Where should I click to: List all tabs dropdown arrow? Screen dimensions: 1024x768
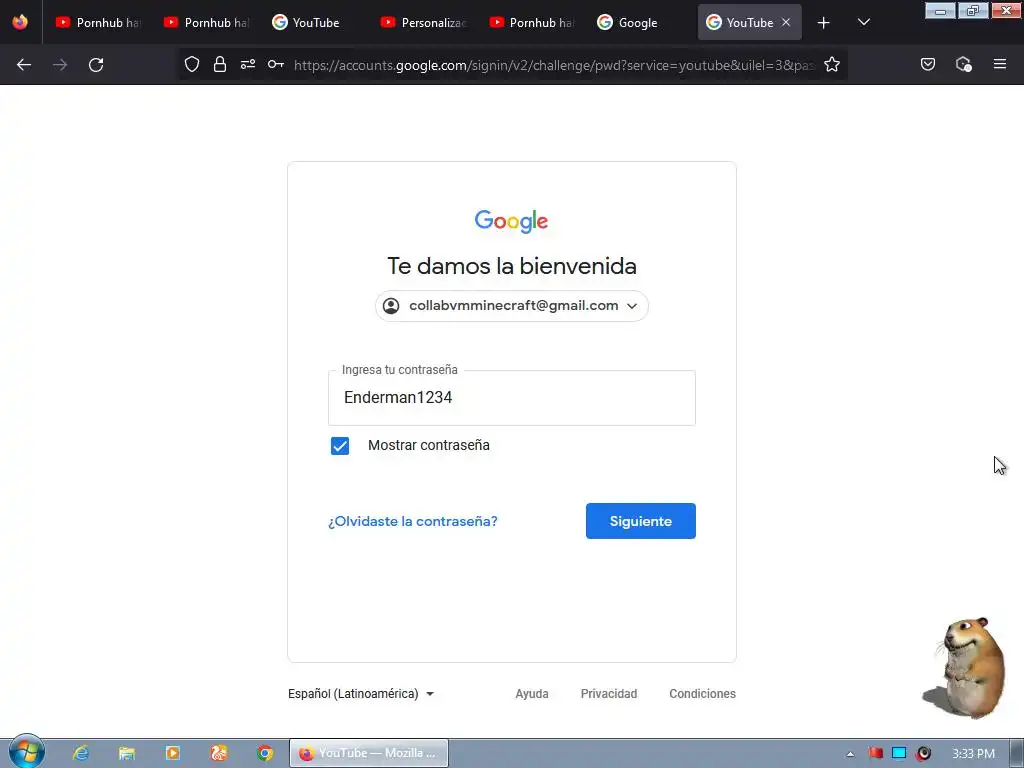click(863, 23)
